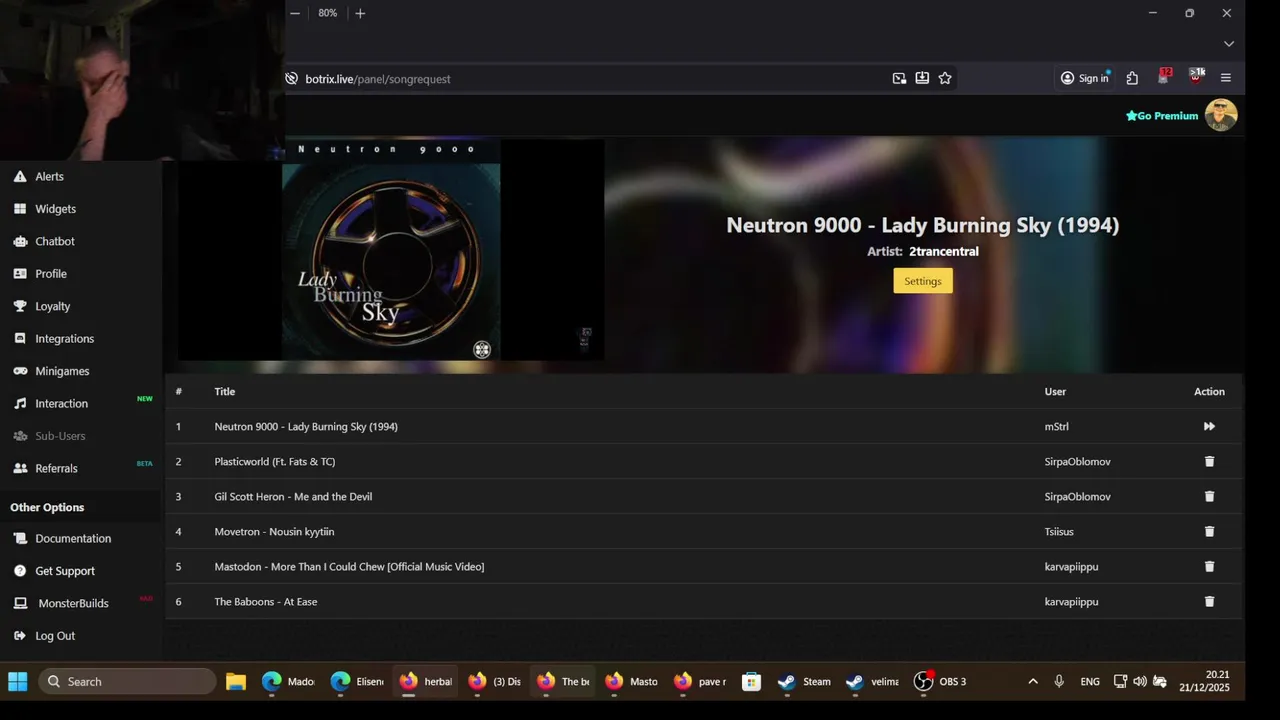
Task: Open the user avatar profile picture
Action: 1221,115
